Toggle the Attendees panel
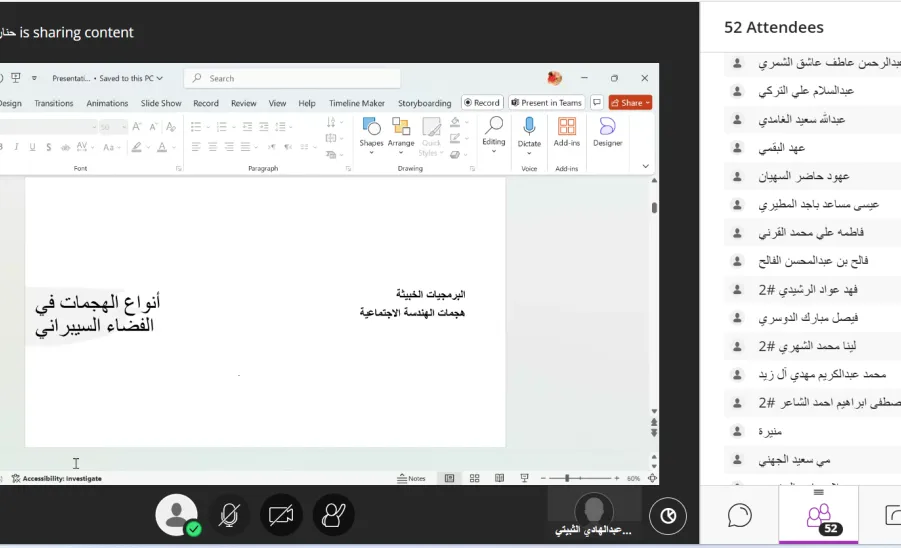The image size is (901, 548). click(819, 517)
